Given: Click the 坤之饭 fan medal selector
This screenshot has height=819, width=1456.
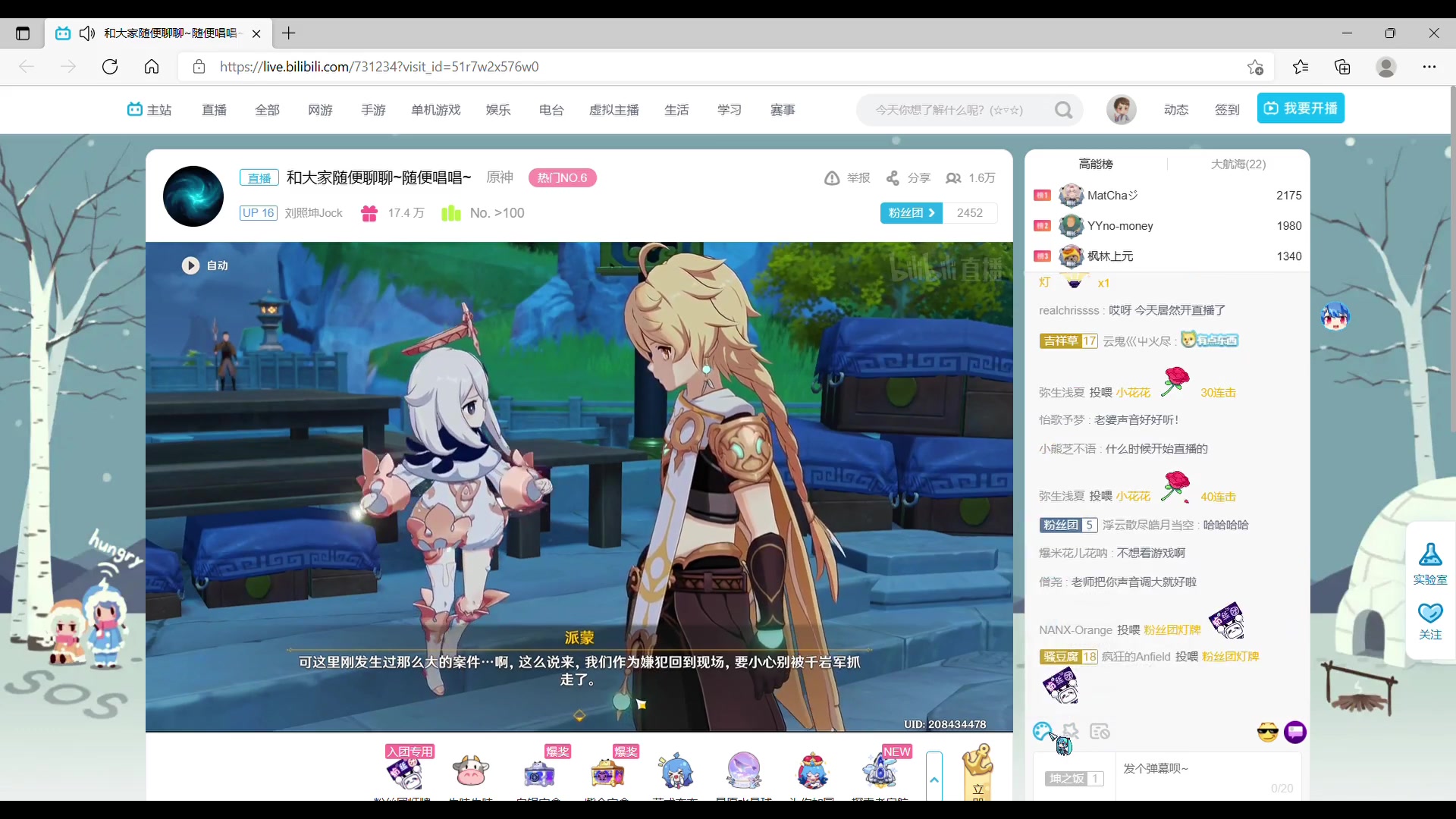Looking at the screenshot, I should (x=1074, y=779).
